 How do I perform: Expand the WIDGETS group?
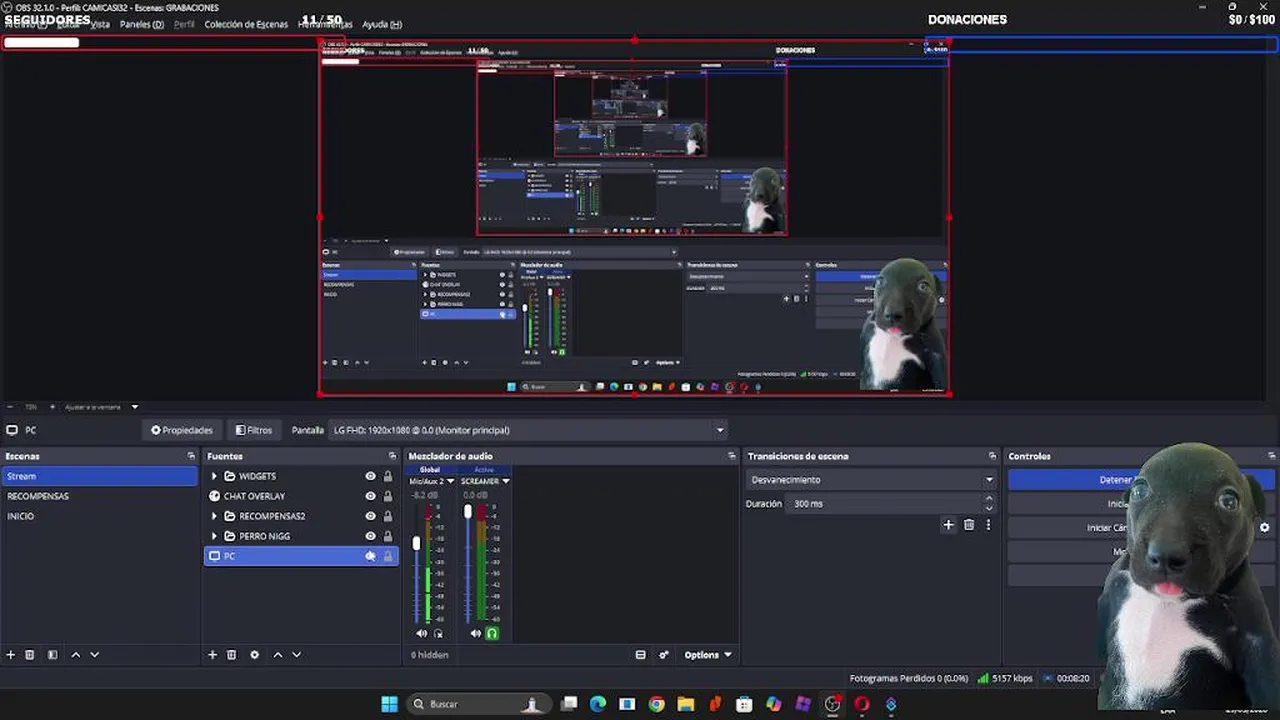point(214,476)
